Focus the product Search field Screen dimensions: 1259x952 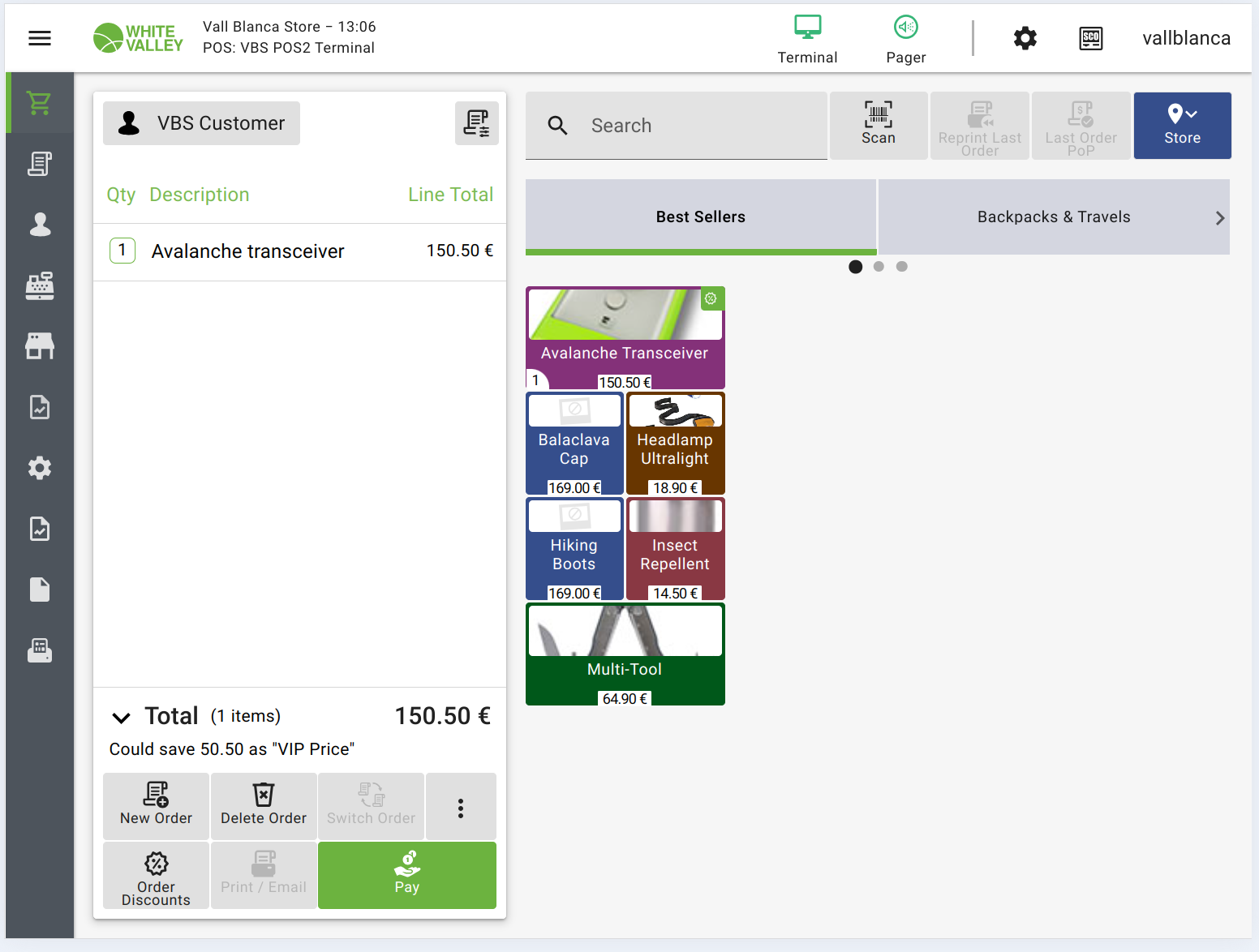(x=677, y=126)
